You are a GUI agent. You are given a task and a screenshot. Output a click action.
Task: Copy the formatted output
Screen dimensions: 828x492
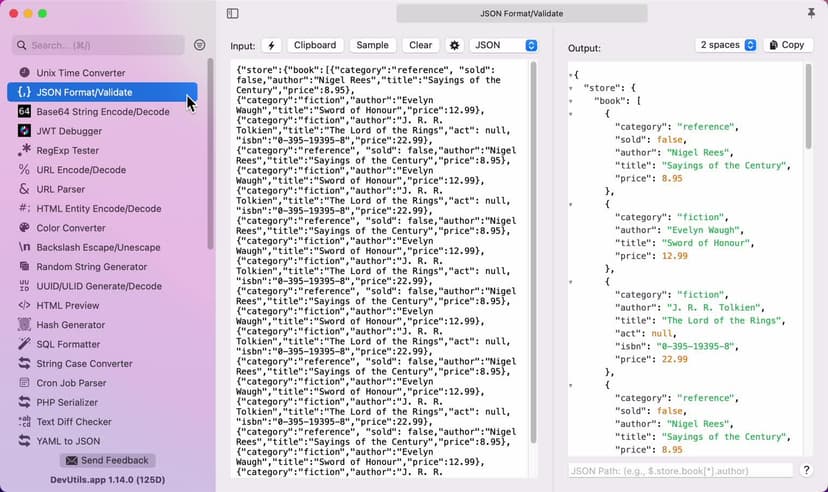click(787, 45)
